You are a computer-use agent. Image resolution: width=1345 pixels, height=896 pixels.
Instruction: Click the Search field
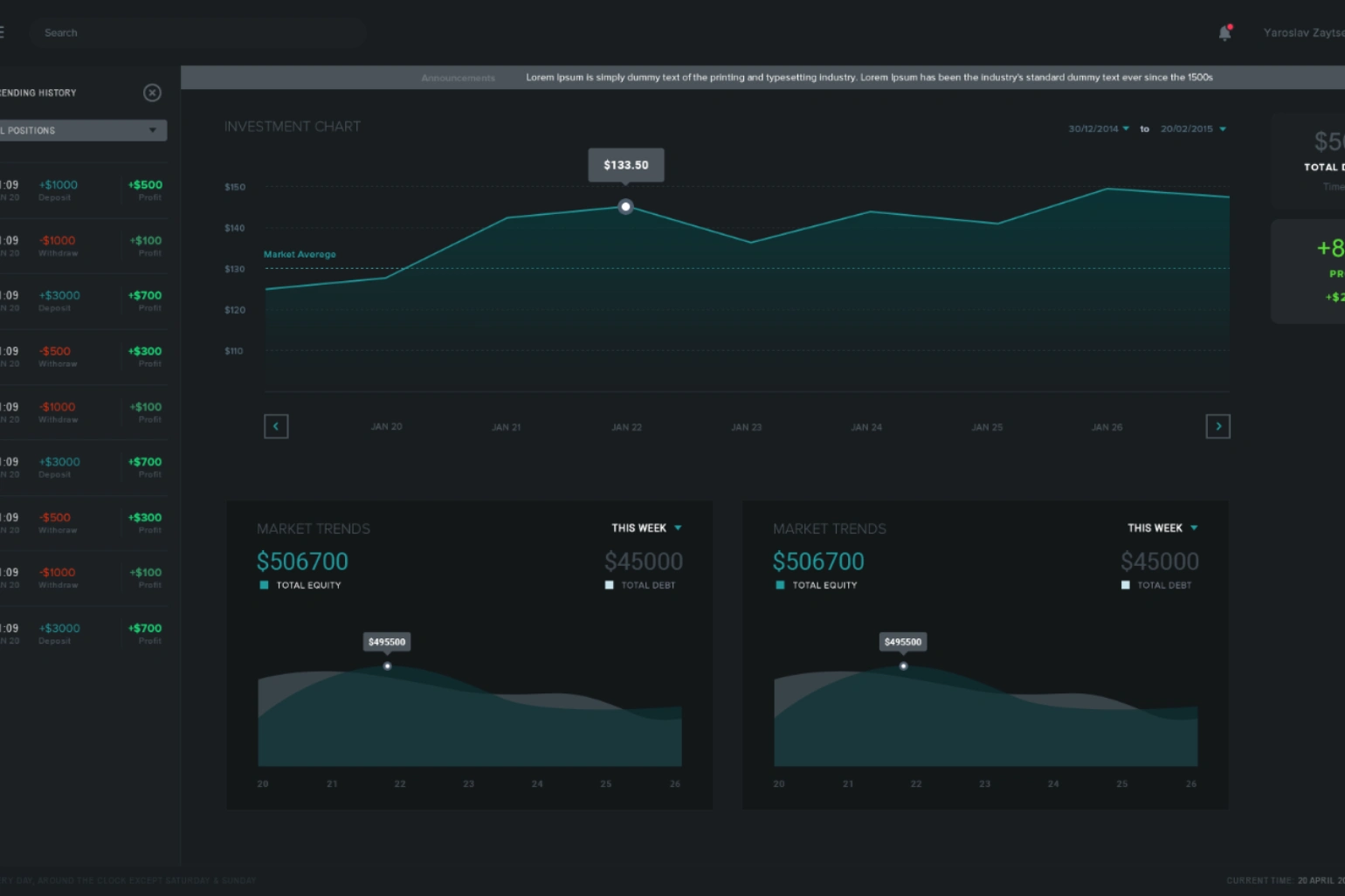(197, 32)
